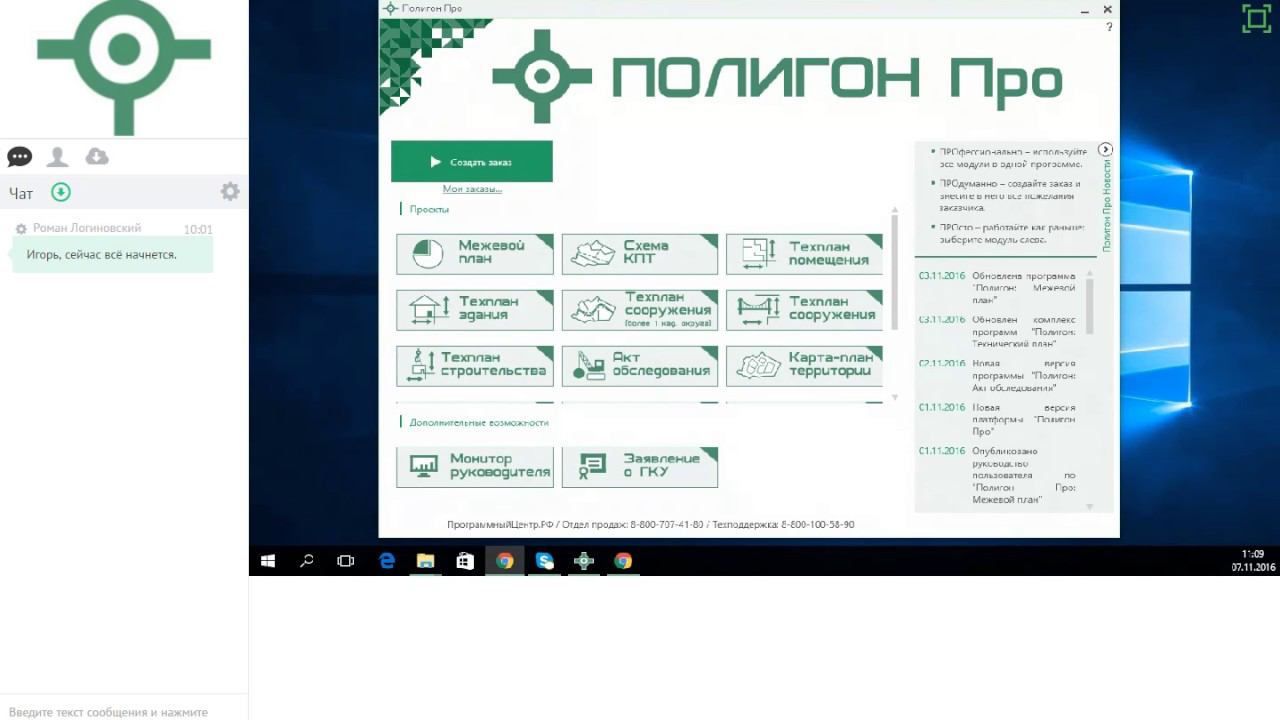Open File Explorer from the taskbar

click(x=426, y=561)
